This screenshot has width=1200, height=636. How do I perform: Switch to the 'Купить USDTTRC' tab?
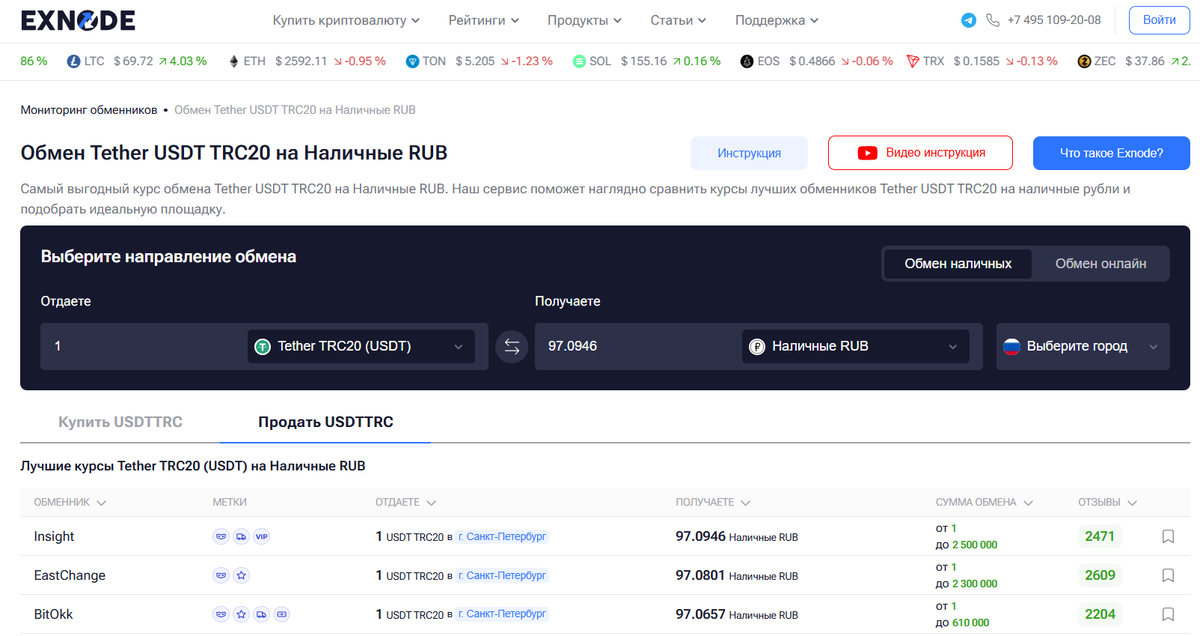click(x=120, y=421)
